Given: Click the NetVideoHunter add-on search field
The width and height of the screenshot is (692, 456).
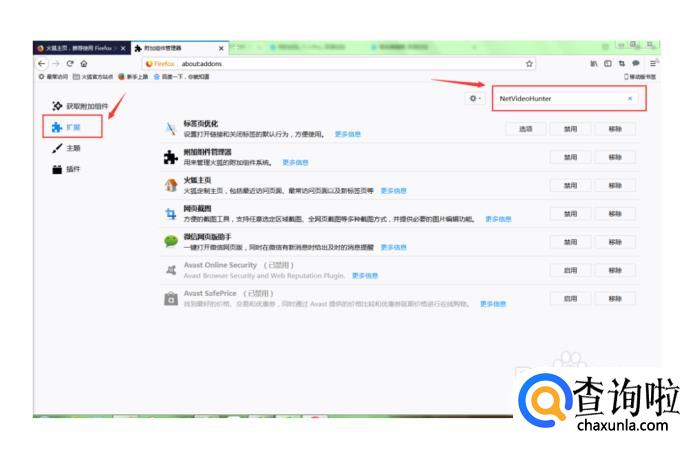Looking at the screenshot, I should [568, 98].
